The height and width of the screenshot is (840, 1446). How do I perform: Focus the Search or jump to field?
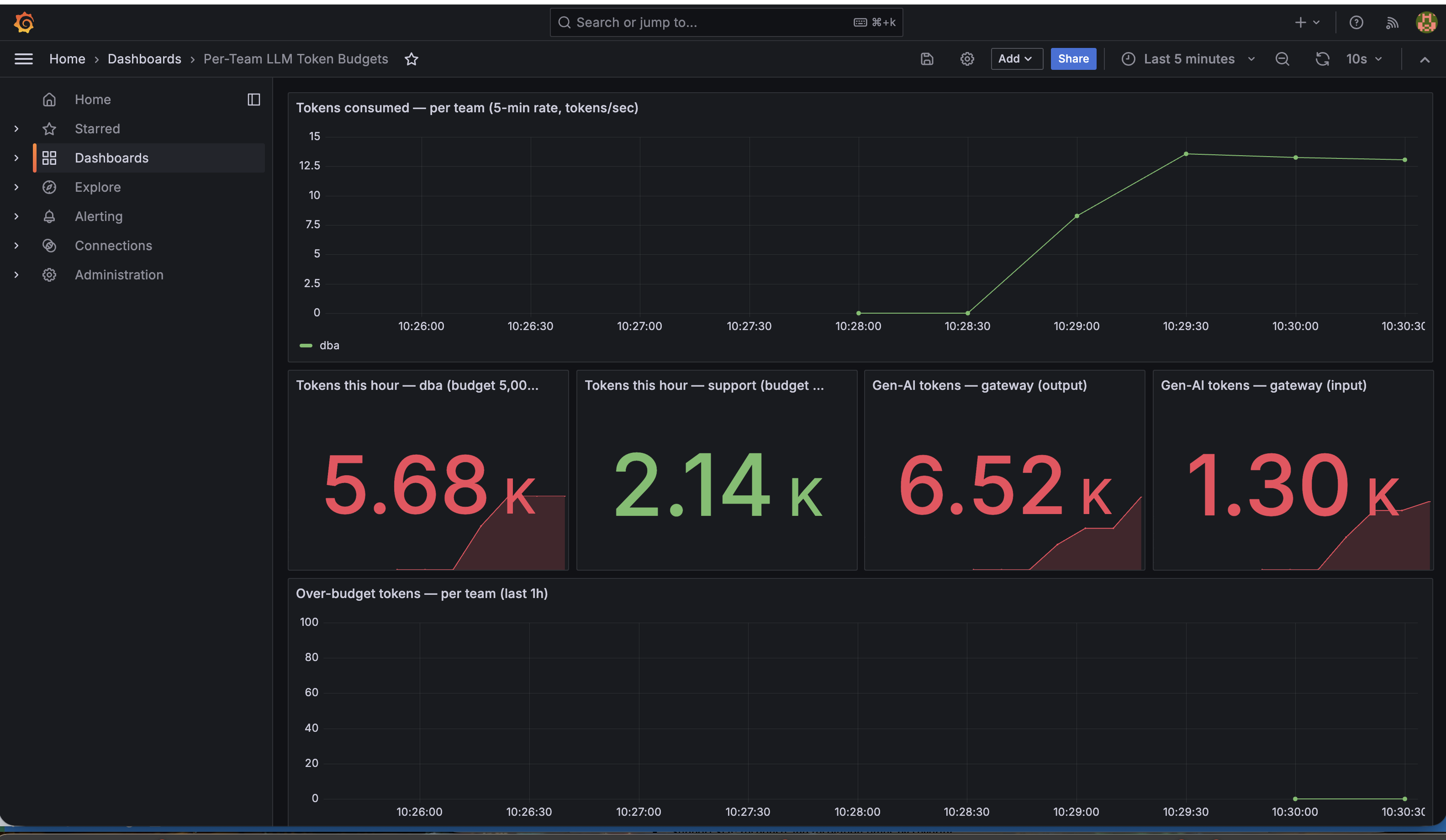[x=726, y=22]
